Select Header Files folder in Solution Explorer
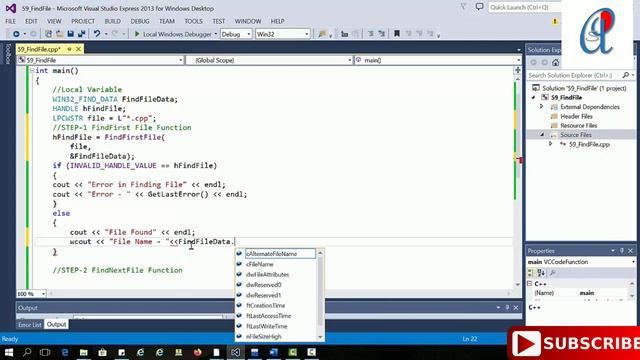Screen dimensions: 640x360 (576, 116)
